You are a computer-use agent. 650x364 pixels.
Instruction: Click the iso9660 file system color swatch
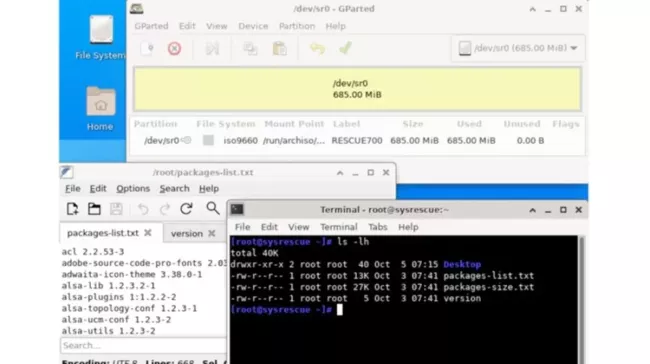[209, 141]
